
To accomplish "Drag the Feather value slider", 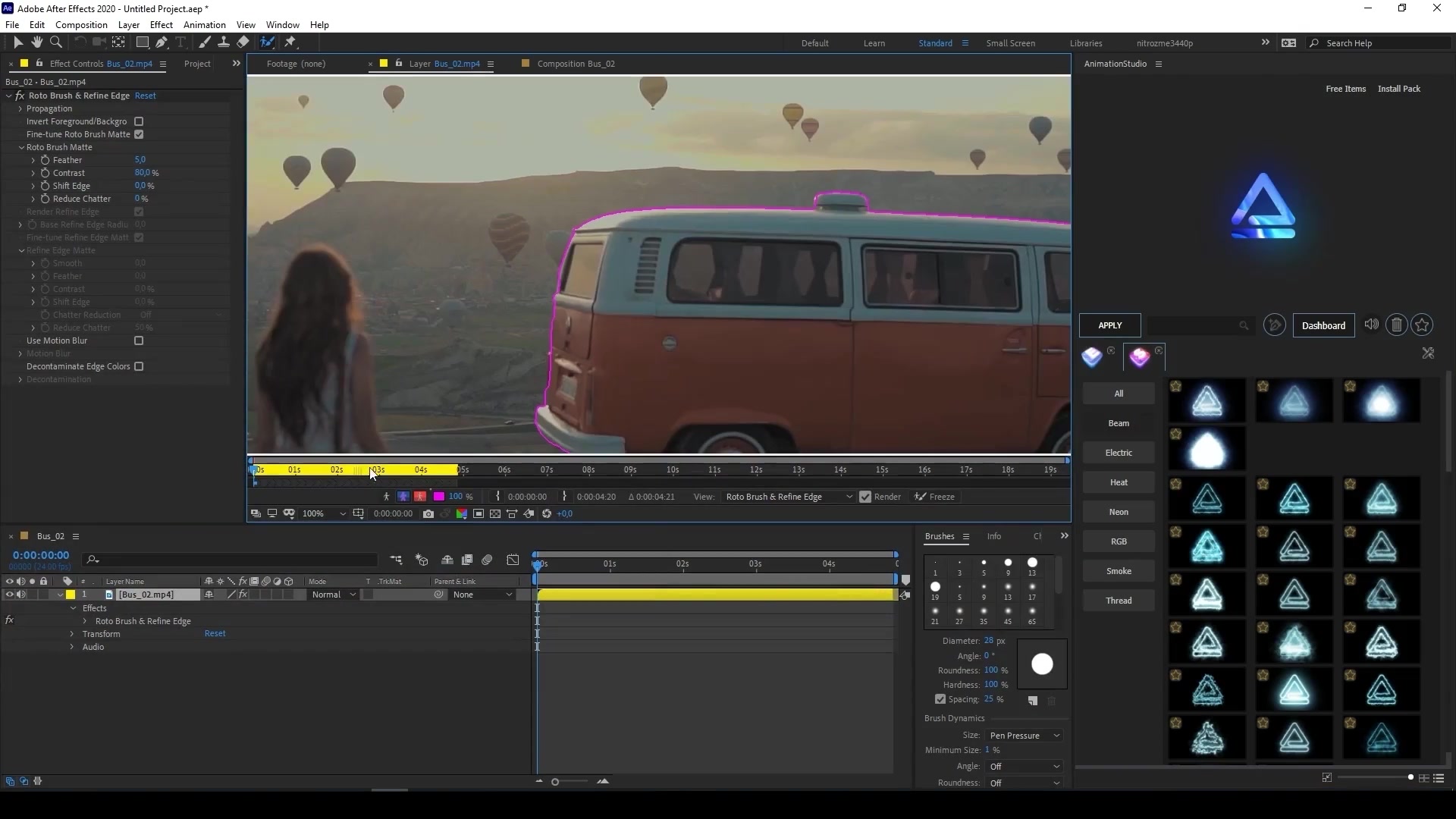I will coord(140,160).
